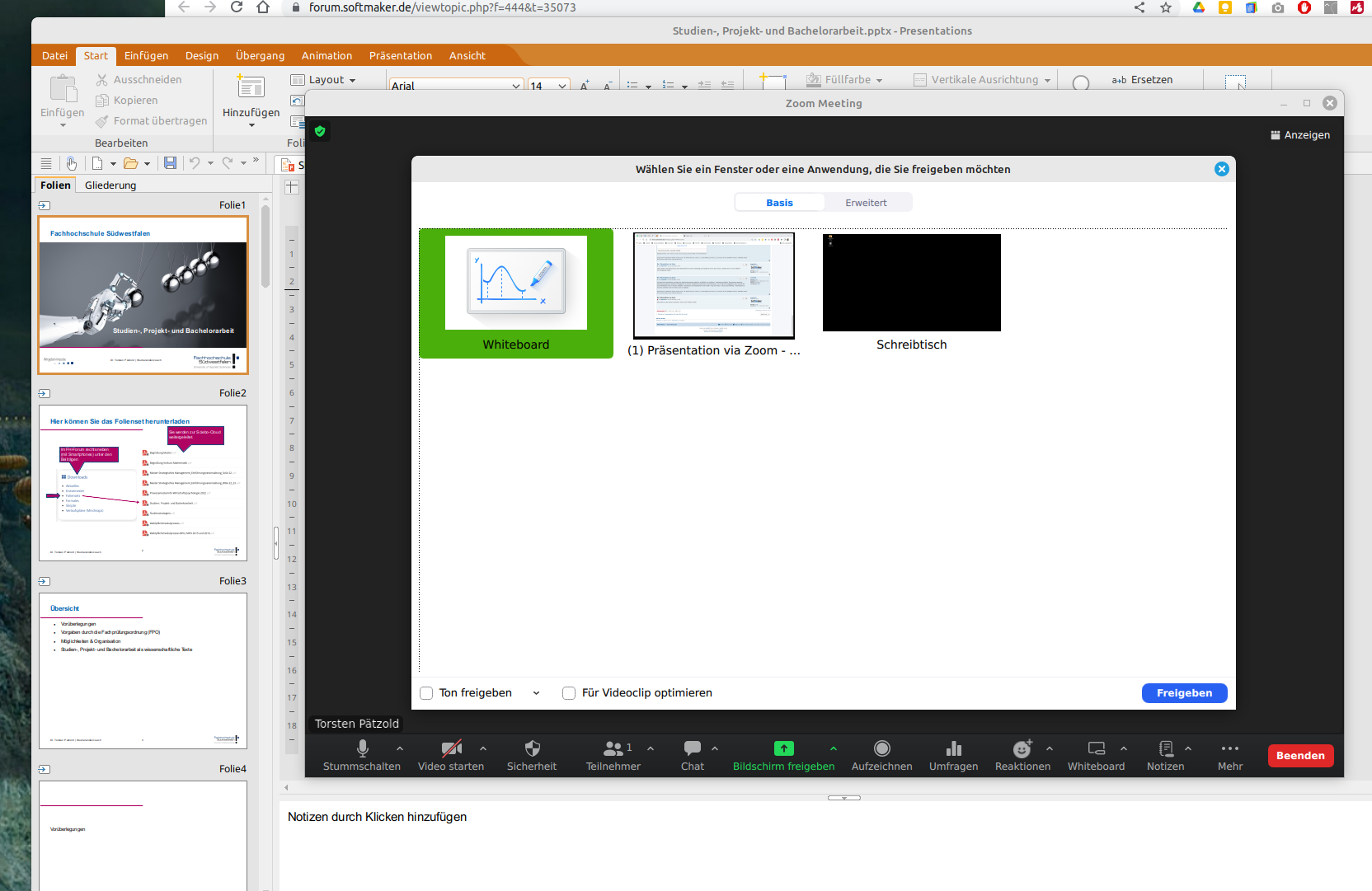Viewport: 1372px width, 891px height.
Task: Check Für Videoclip optimieren option
Action: coord(569,693)
